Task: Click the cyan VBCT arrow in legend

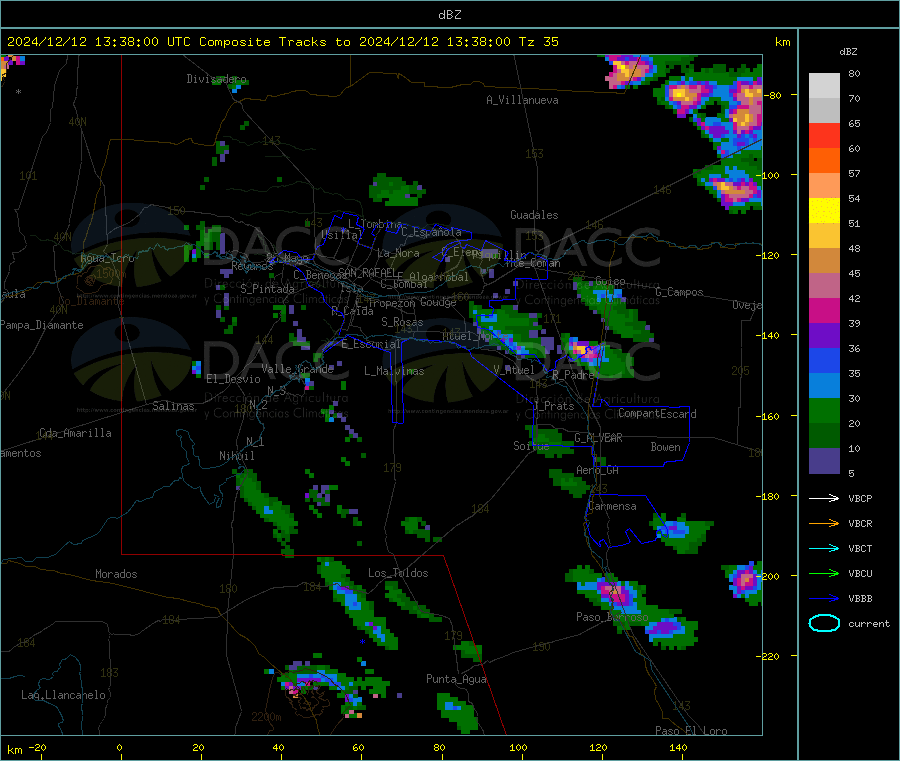Action: [824, 549]
